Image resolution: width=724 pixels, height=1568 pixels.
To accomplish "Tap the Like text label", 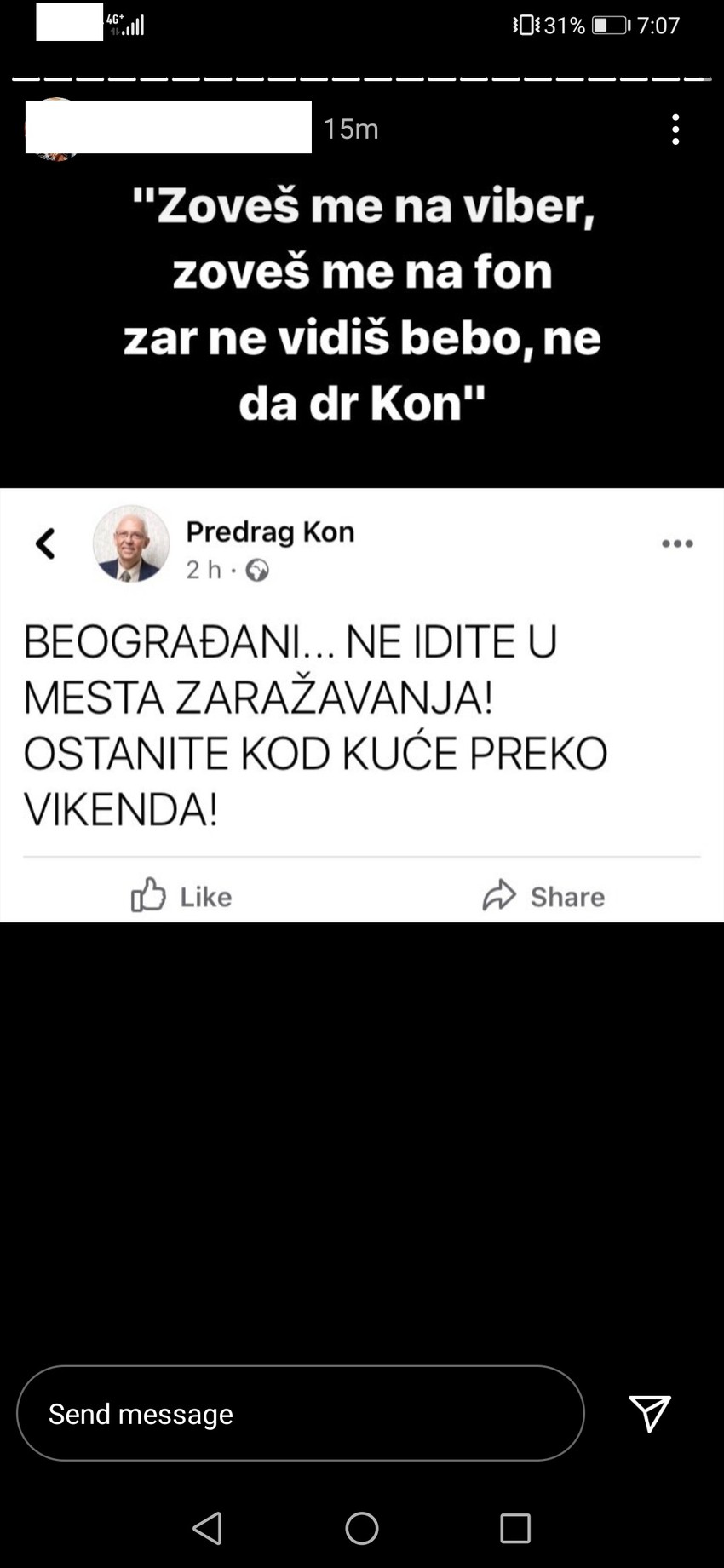I will coord(205,896).
